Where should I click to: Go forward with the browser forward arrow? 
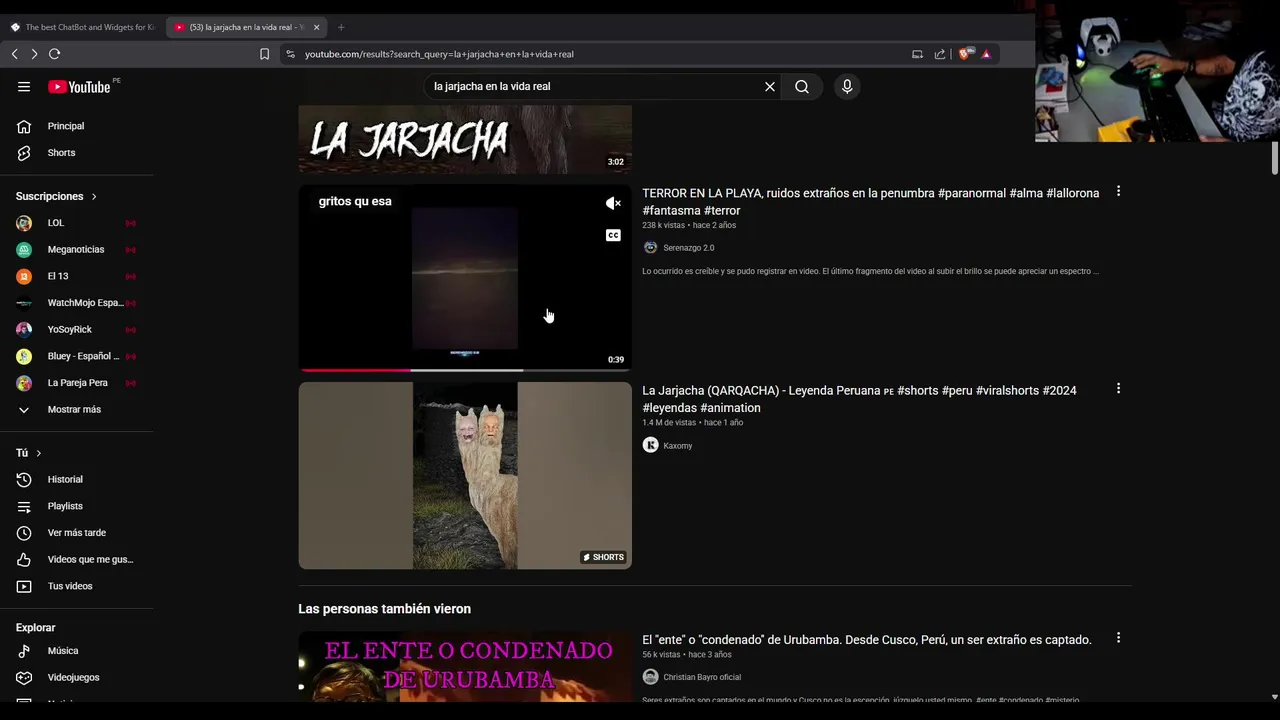(x=34, y=54)
